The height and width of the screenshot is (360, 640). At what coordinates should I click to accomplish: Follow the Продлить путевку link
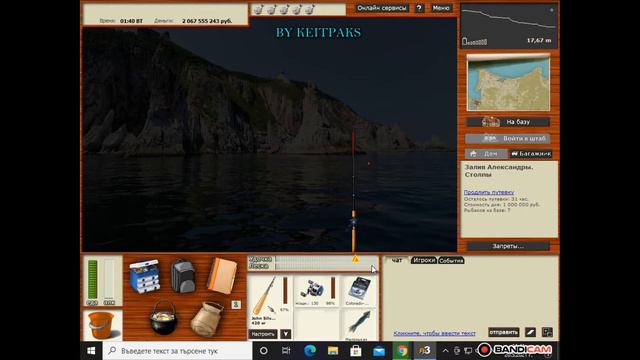489,192
